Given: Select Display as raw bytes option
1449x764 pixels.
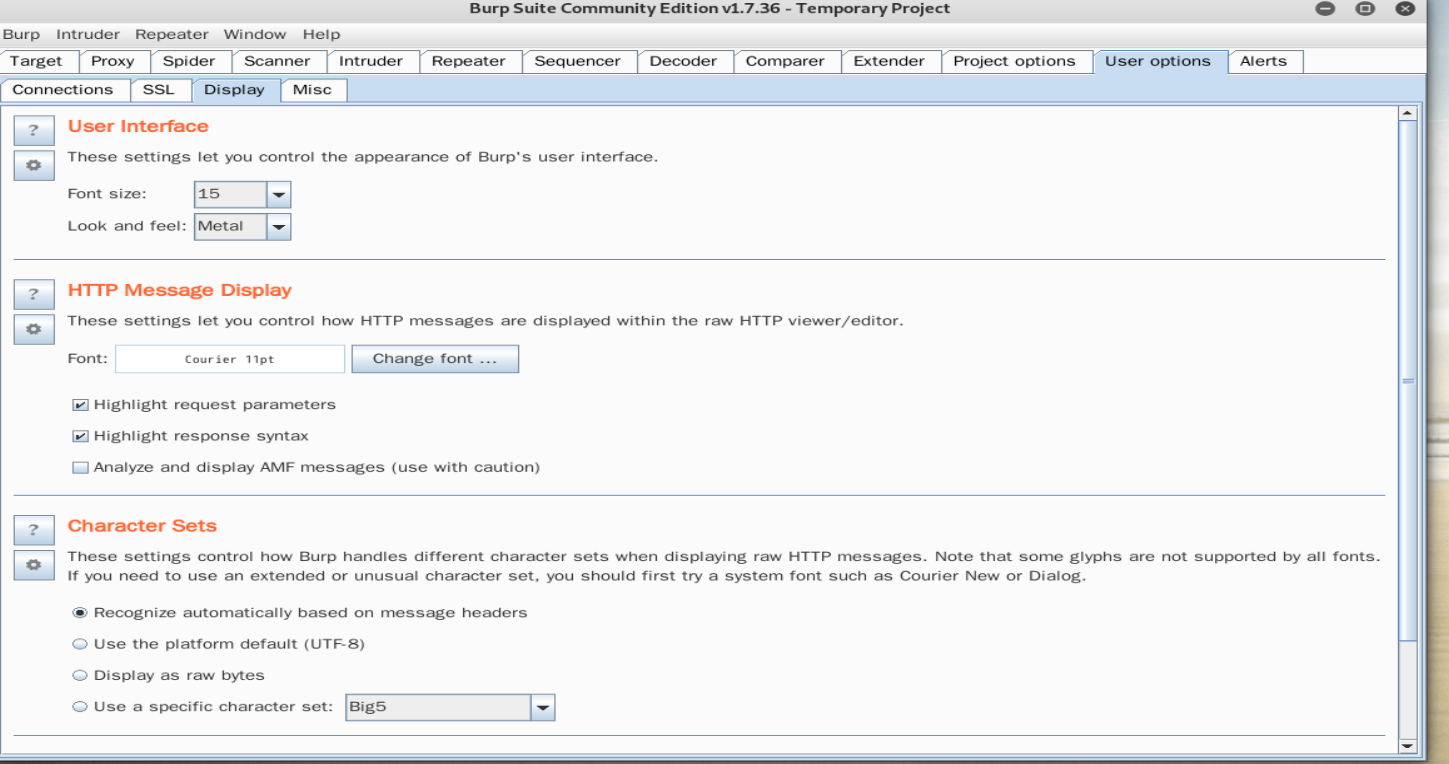Looking at the screenshot, I should point(80,675).
